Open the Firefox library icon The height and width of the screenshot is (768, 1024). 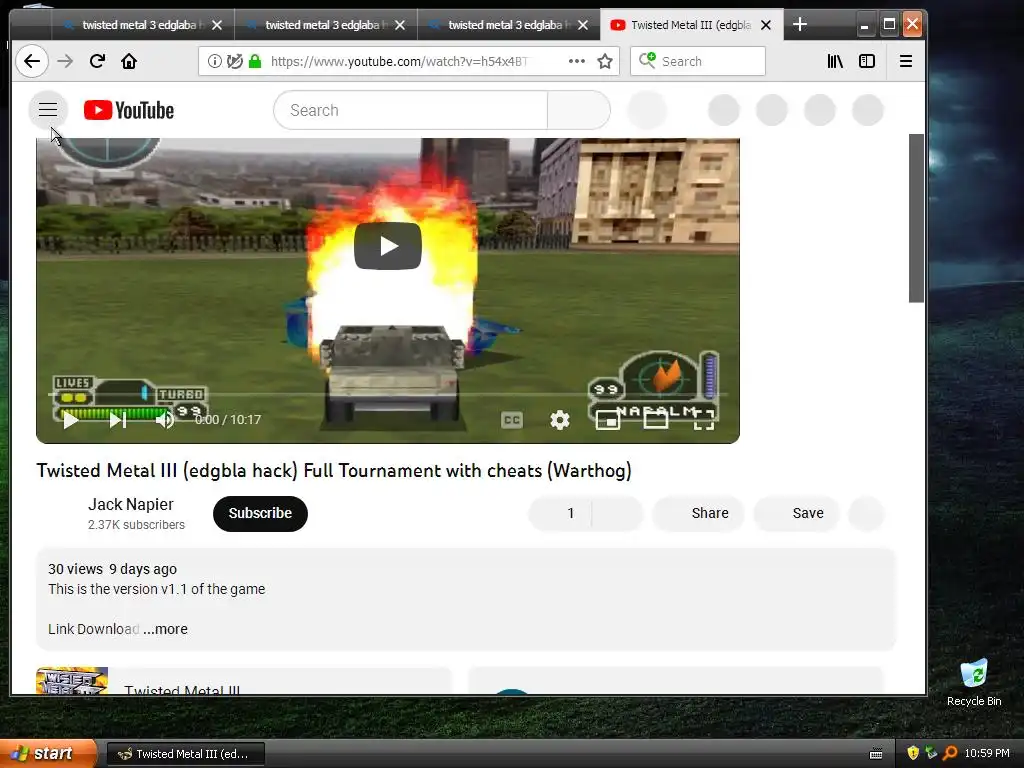[835, 61]
